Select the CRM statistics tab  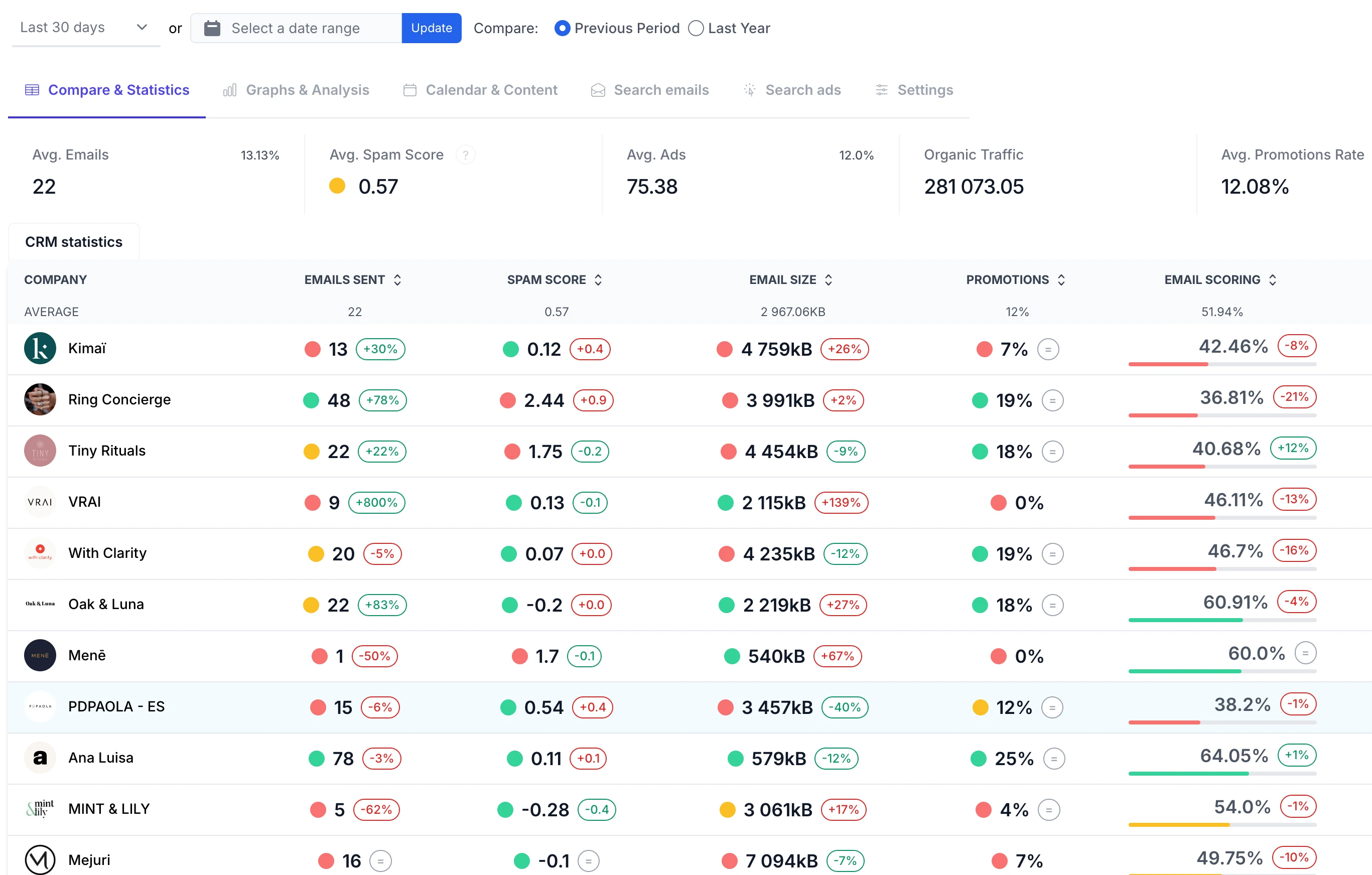[73, 241]
